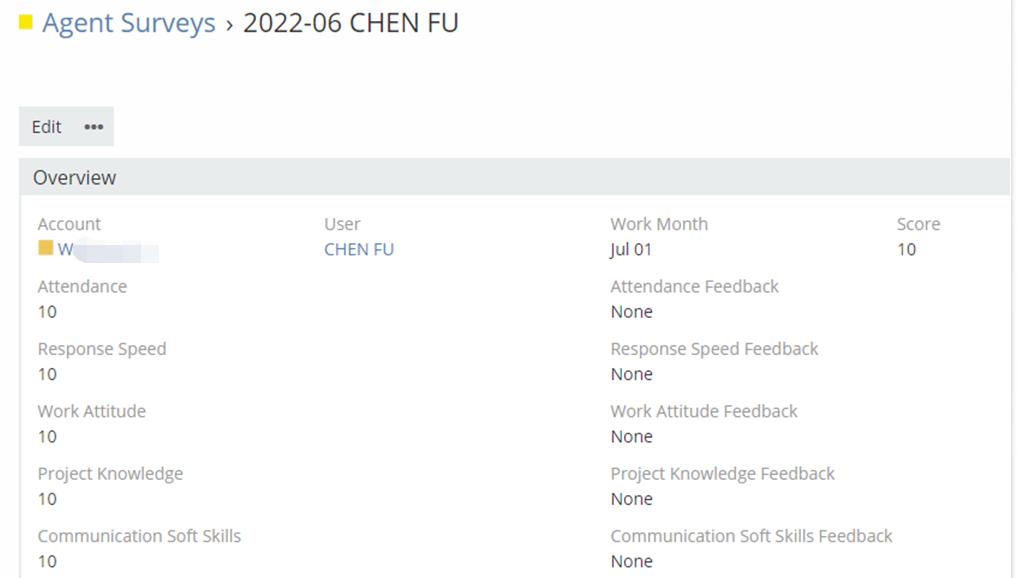Click the Work Month value Jul 01
The image size is (1022, 578).
[631, 249]
